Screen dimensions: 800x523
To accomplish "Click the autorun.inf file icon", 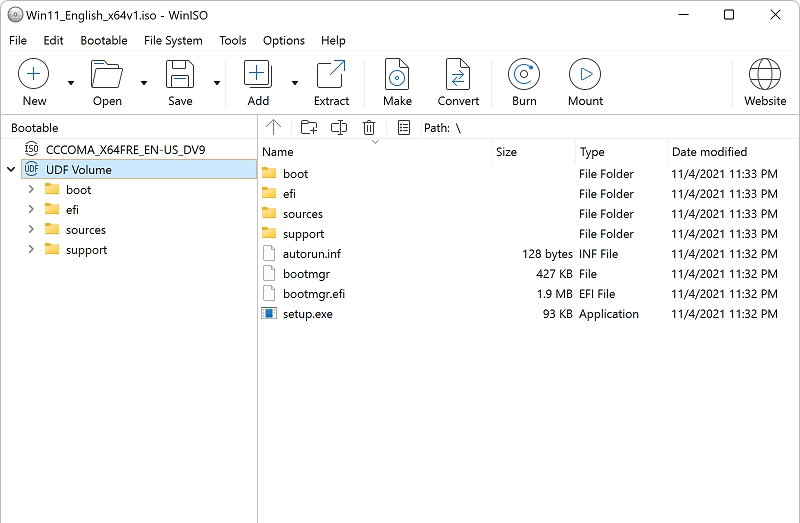I will (x=269, y=253).
